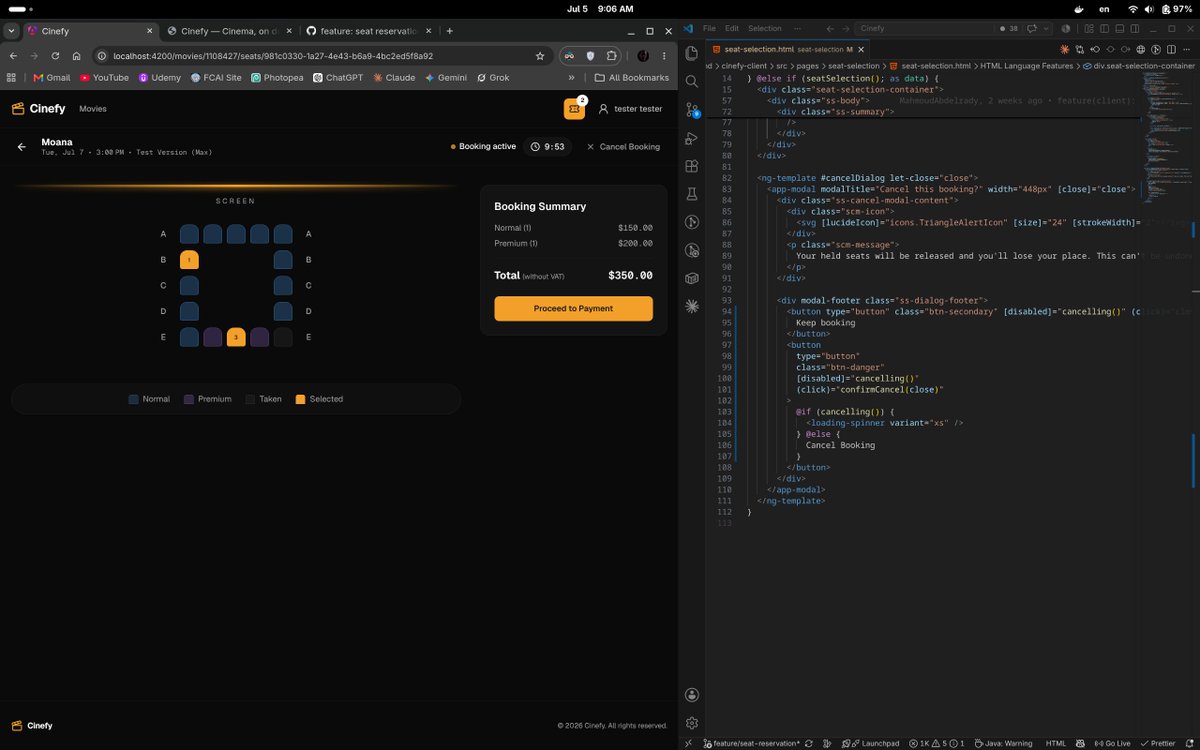Open VS Code Manage gear icon

click(691, 723)
